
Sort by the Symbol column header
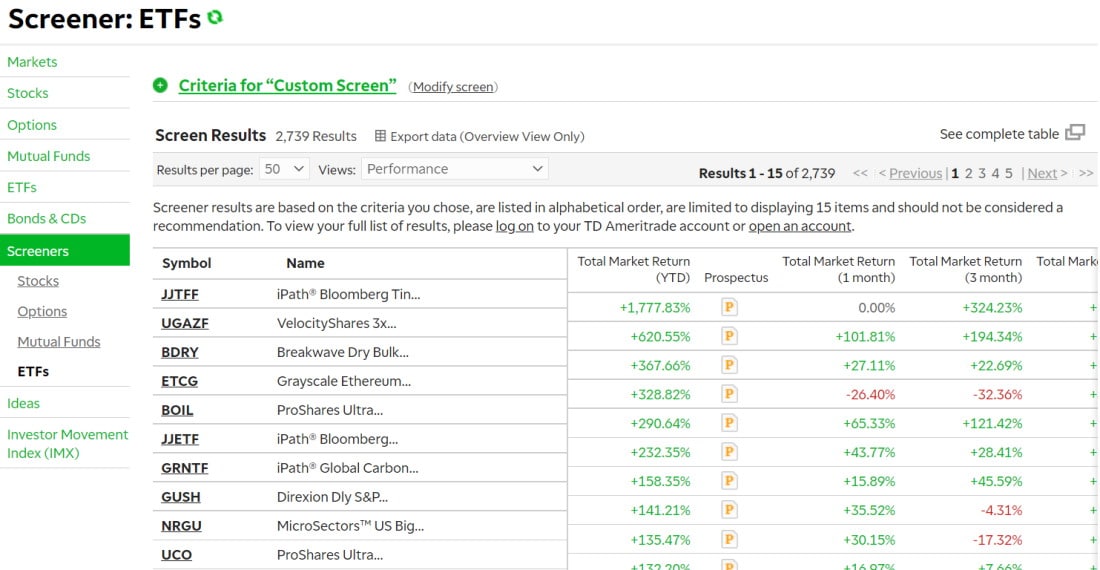click(x=187, y=263)
